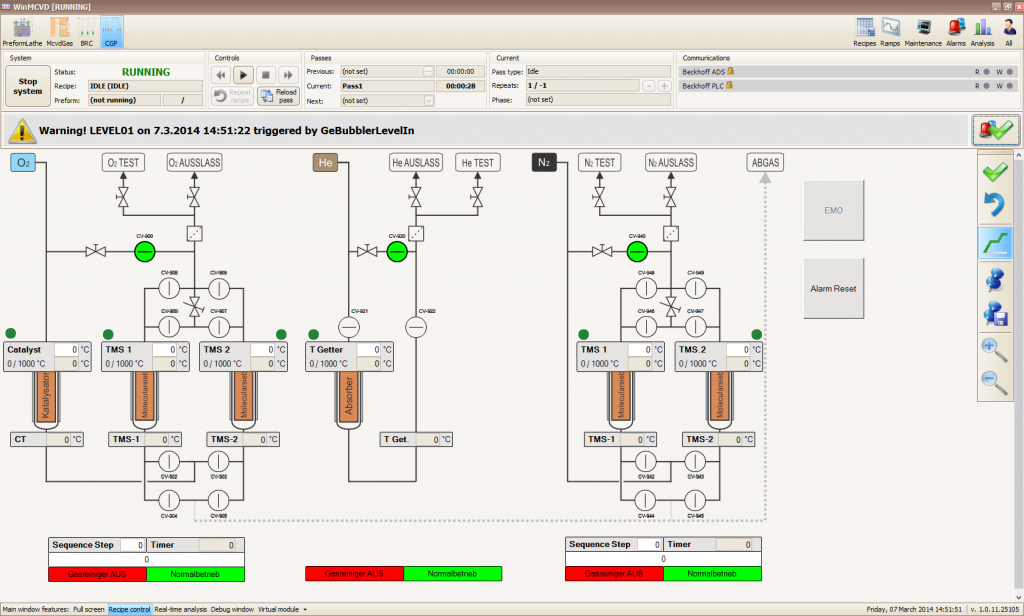Expand the Next pass dropdown

(x=429, y=101)
